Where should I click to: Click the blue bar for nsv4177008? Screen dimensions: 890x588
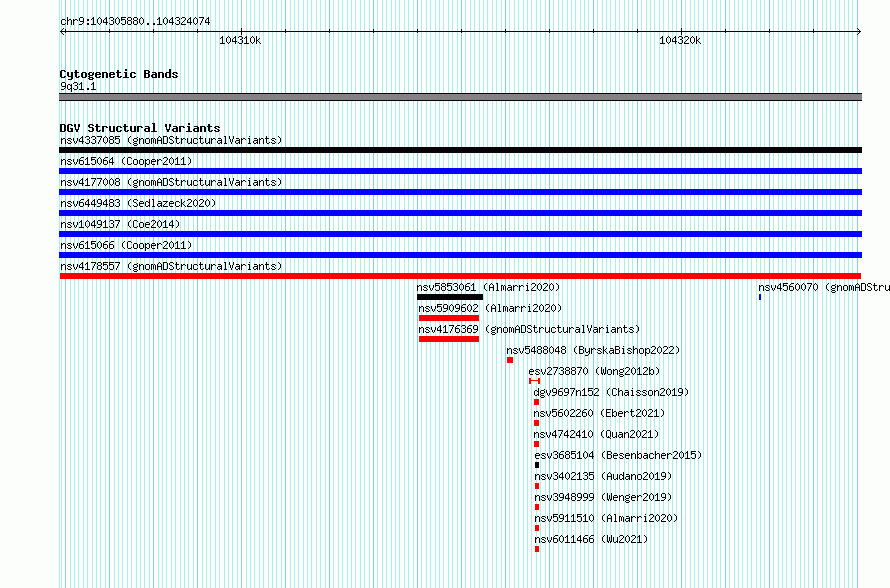460,192
